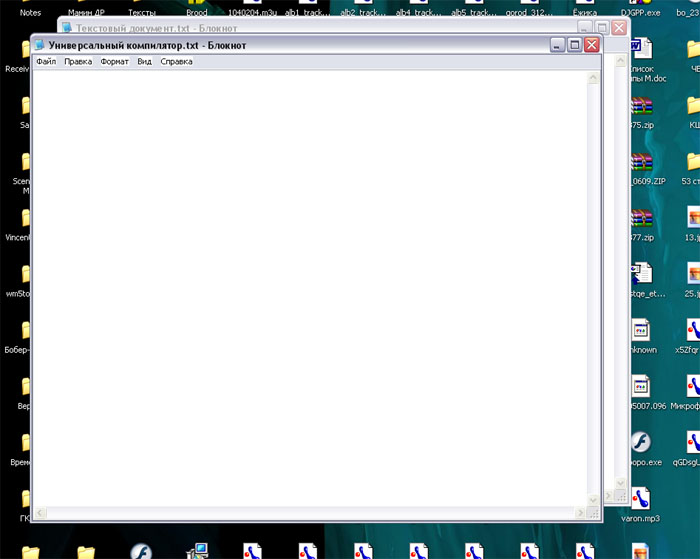700x559 pixels.
Task: Close the Текстовый документ.txt Notepad window
Action: click(619, 28)
